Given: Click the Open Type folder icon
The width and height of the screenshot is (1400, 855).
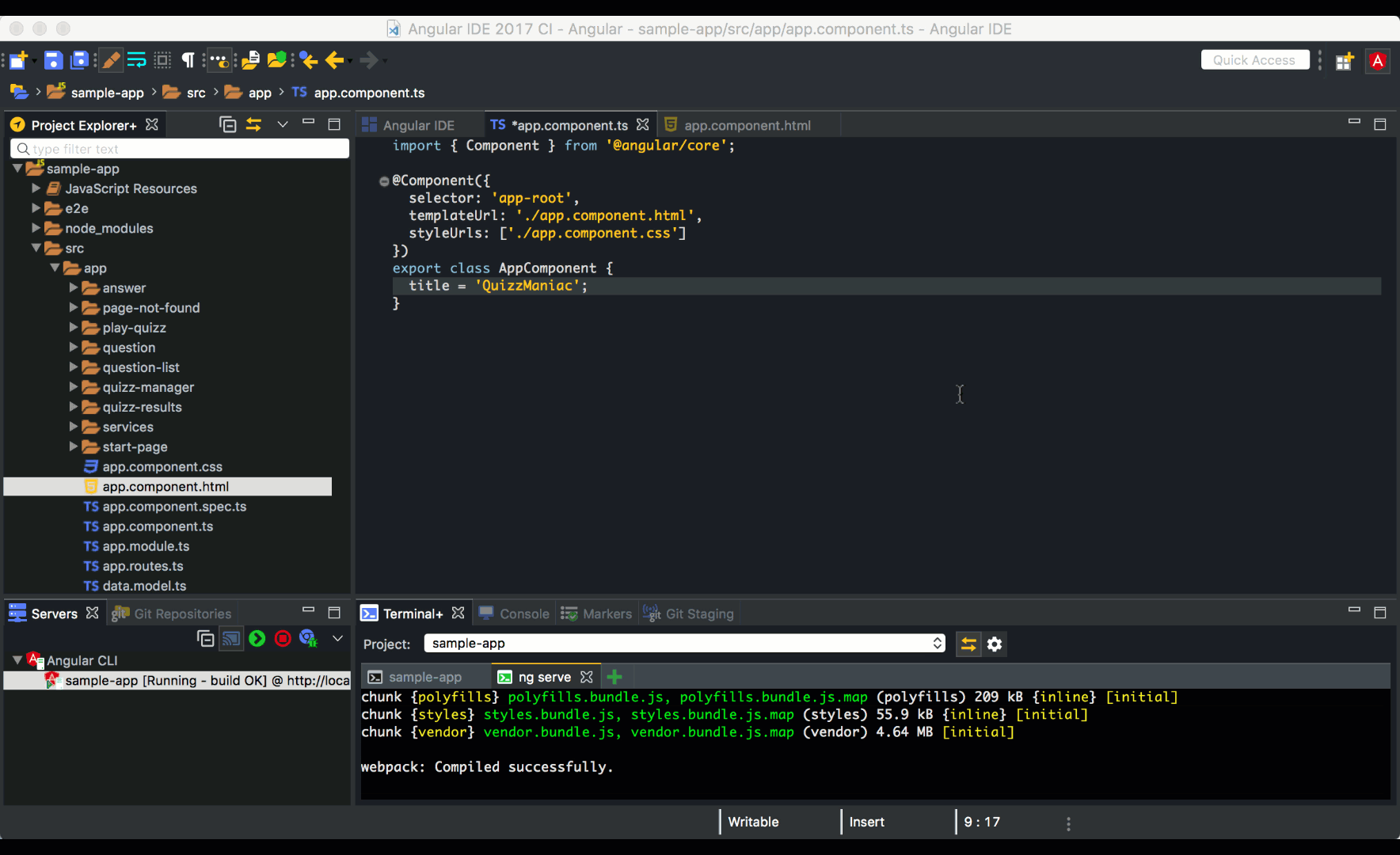Looking at the screenshot, I should tap(251, 60).
